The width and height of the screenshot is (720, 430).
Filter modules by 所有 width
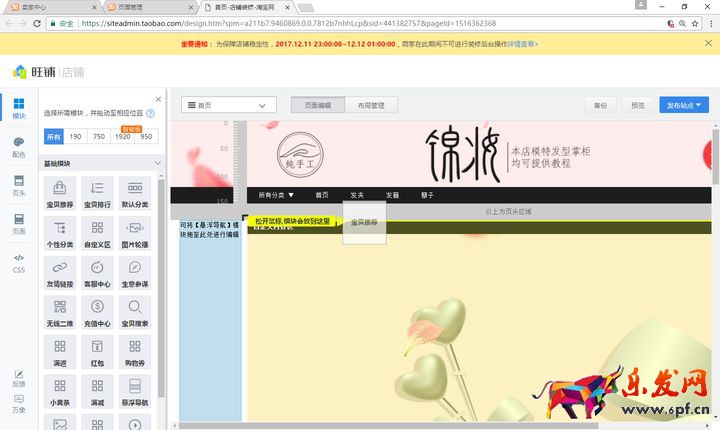click(x=54, y=136)
